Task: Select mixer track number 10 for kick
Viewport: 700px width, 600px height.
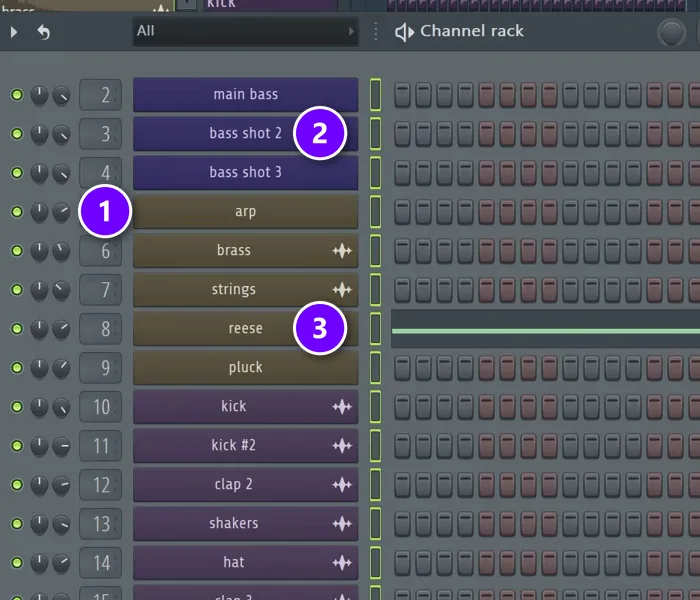Action: [x=100, y=407]
